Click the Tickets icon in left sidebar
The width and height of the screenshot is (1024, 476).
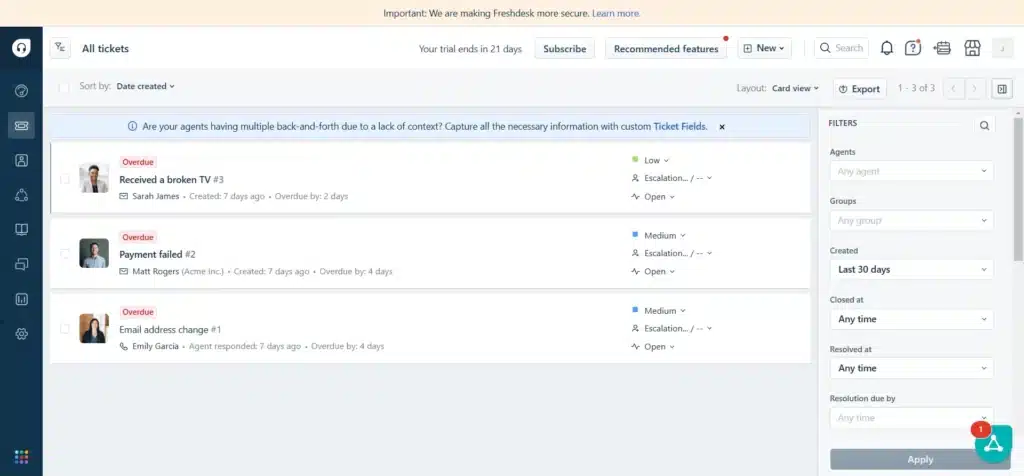click(21, 125)
